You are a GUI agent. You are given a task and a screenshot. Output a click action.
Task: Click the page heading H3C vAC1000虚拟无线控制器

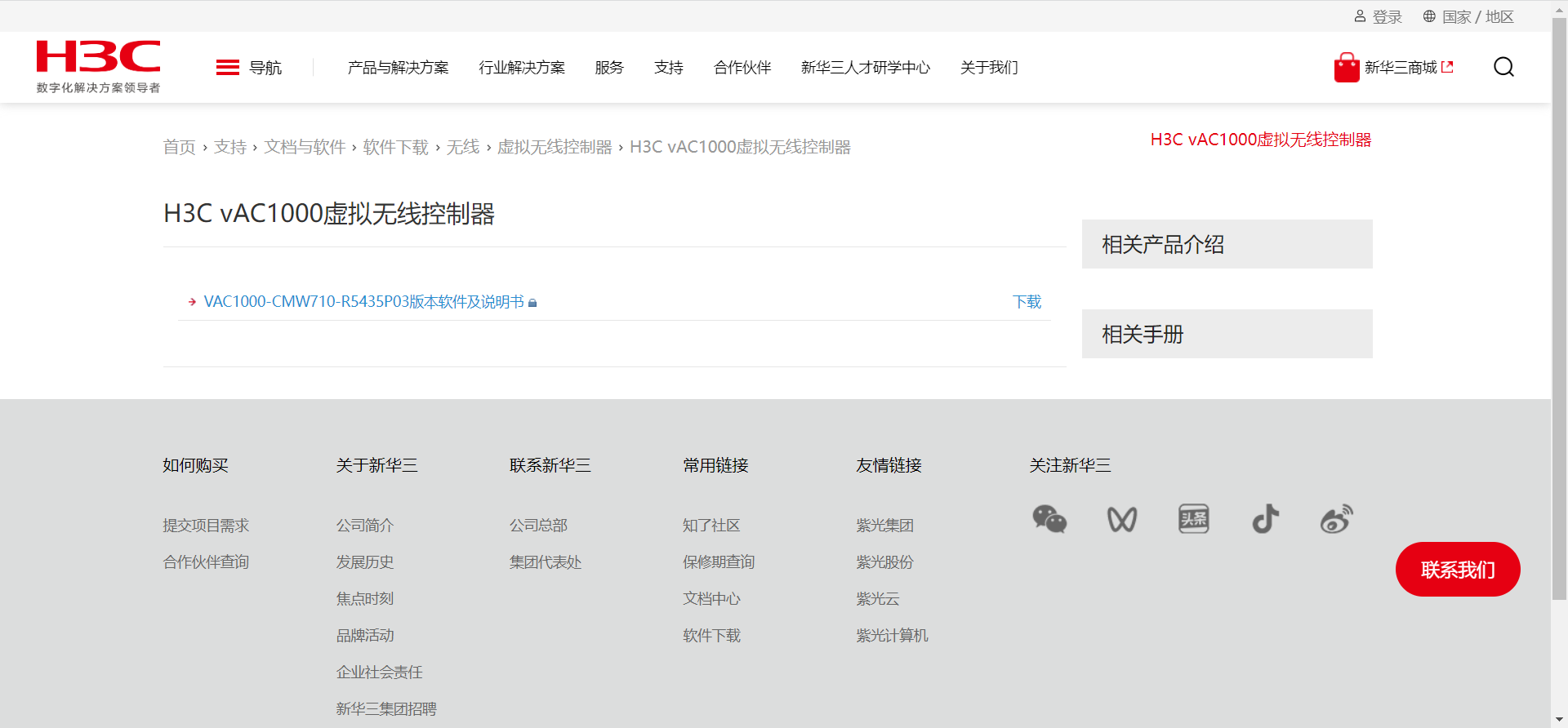[x=329, y=214]
